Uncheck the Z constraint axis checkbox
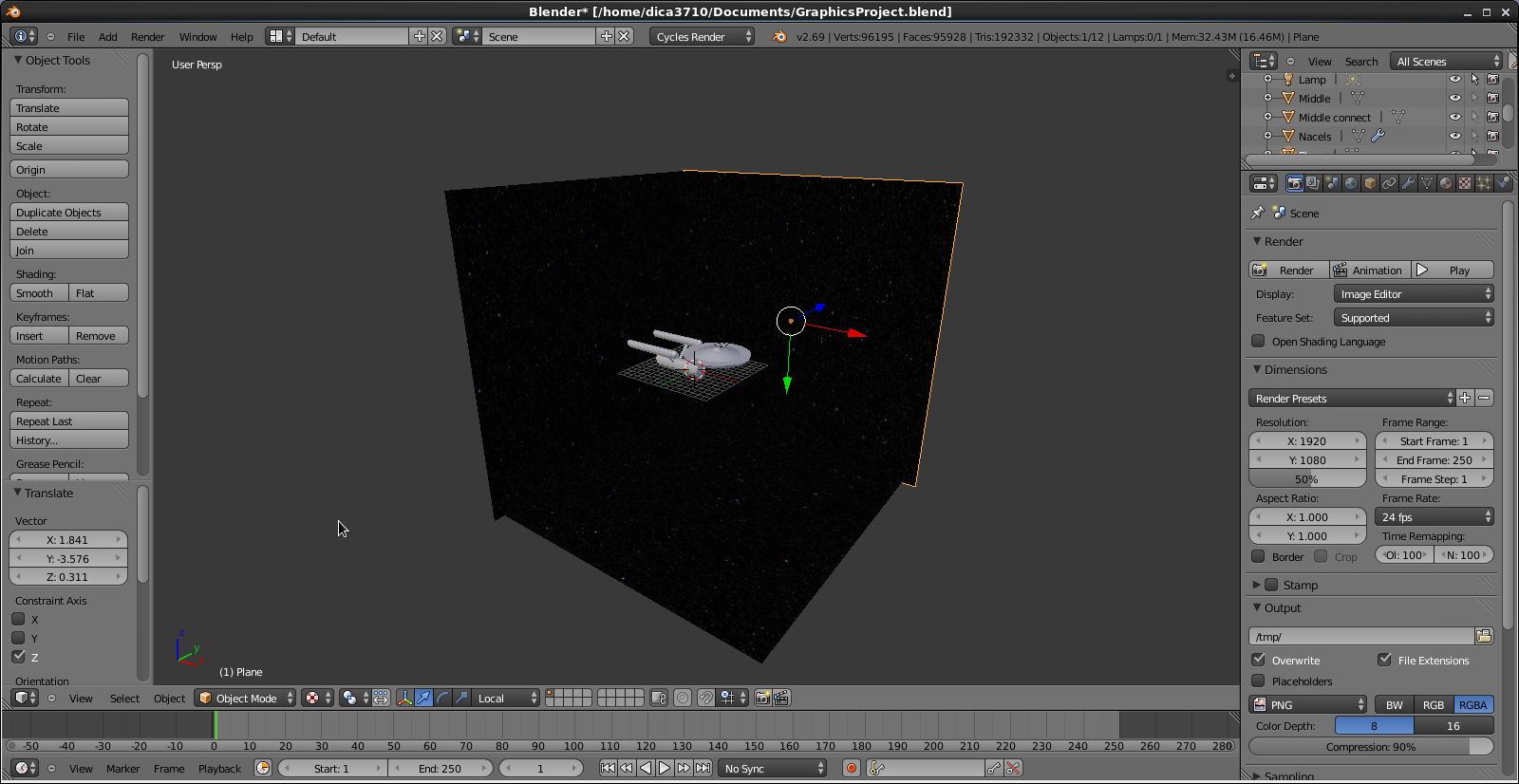This screenshot has height=784, width=1519. pyautogui.click(x=18, y=657)
